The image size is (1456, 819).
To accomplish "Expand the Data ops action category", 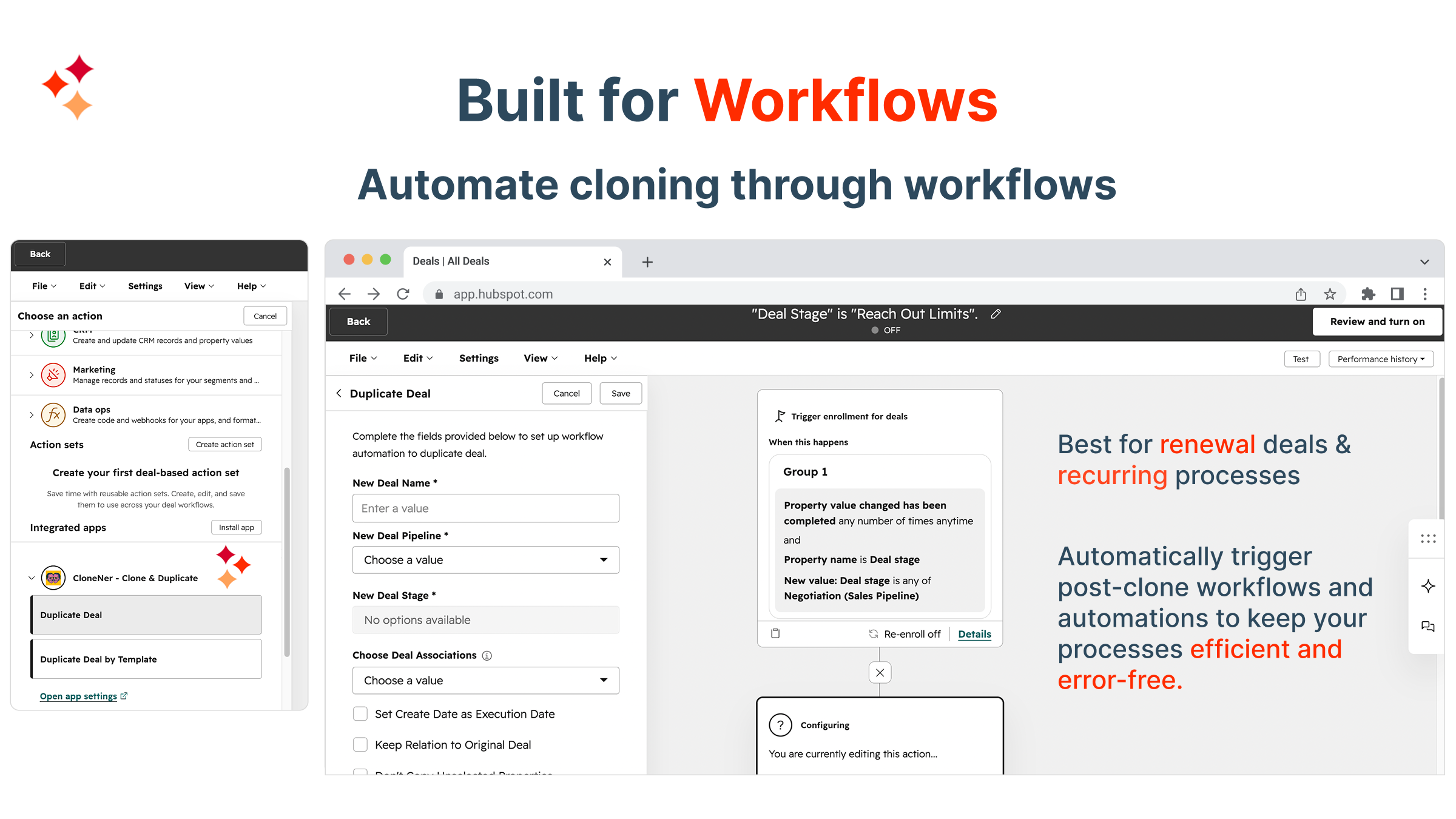I will click(x=32, y=415).
